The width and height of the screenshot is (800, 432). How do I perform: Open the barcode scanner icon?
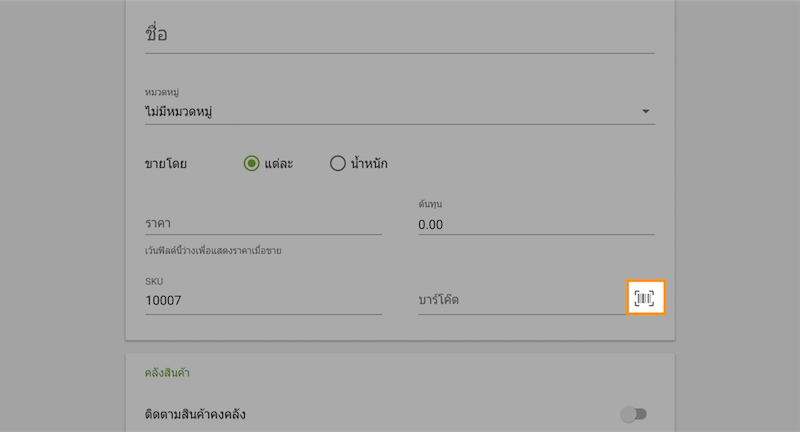[x=645, y=298]
